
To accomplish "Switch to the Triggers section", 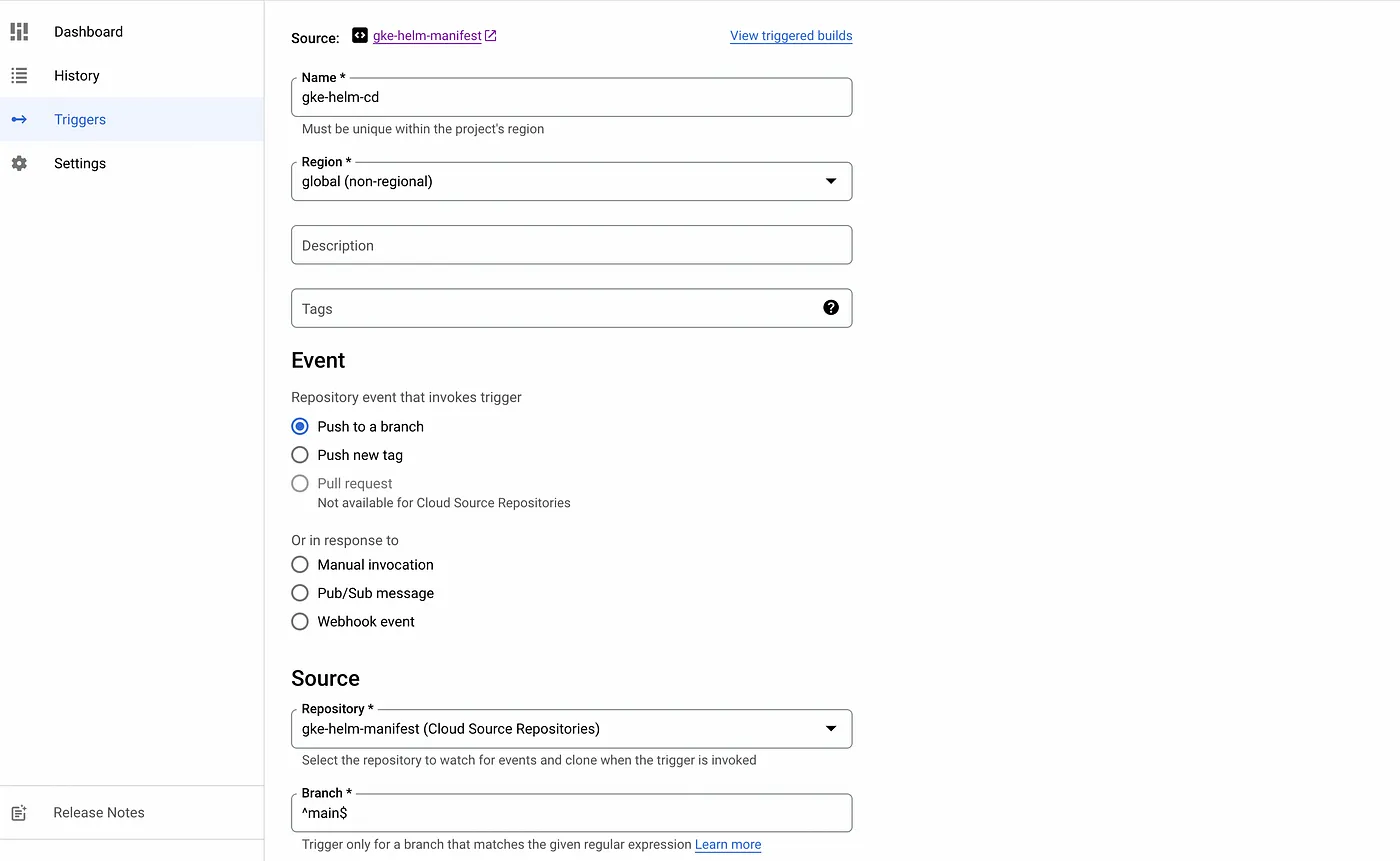I will 79,119.
